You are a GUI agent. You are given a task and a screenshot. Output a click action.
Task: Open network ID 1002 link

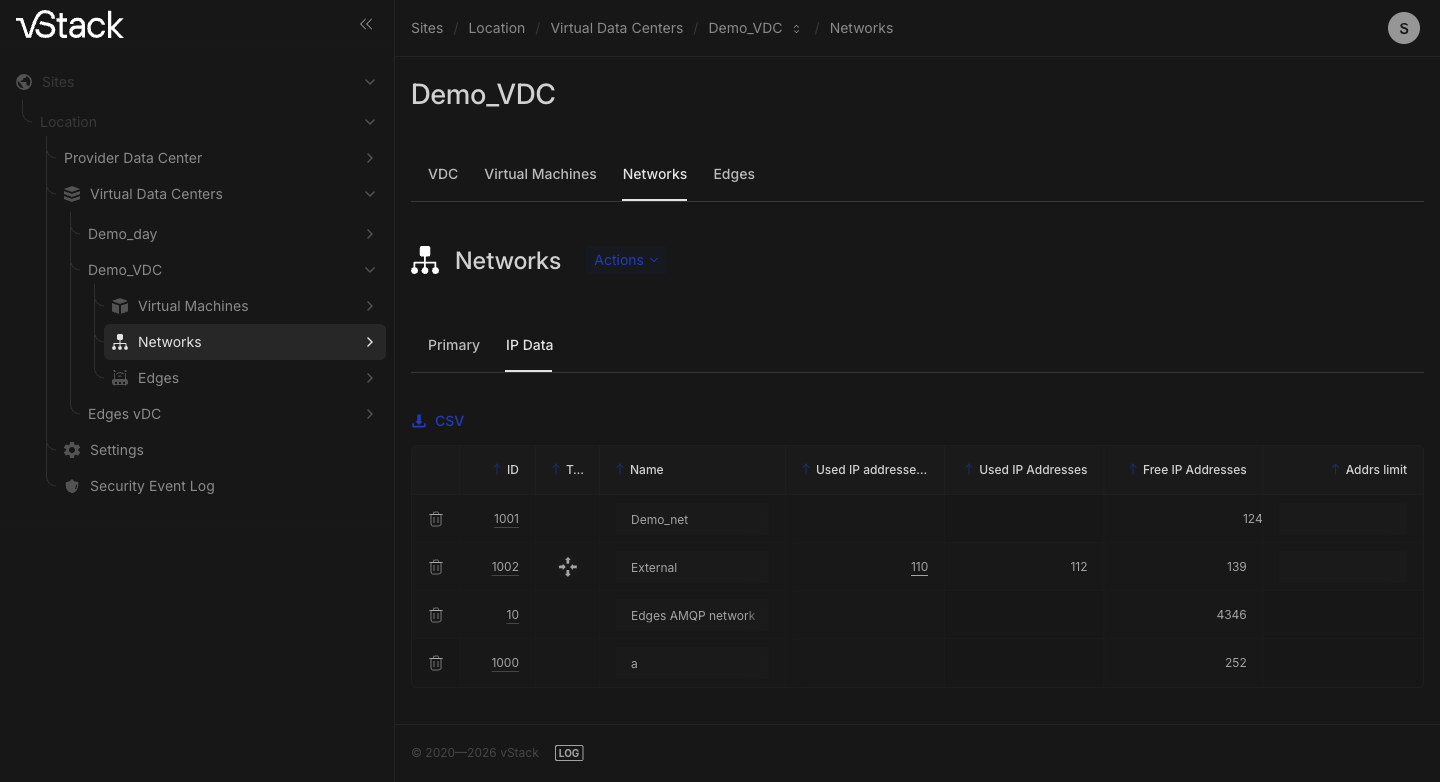(x=505, y=567)
